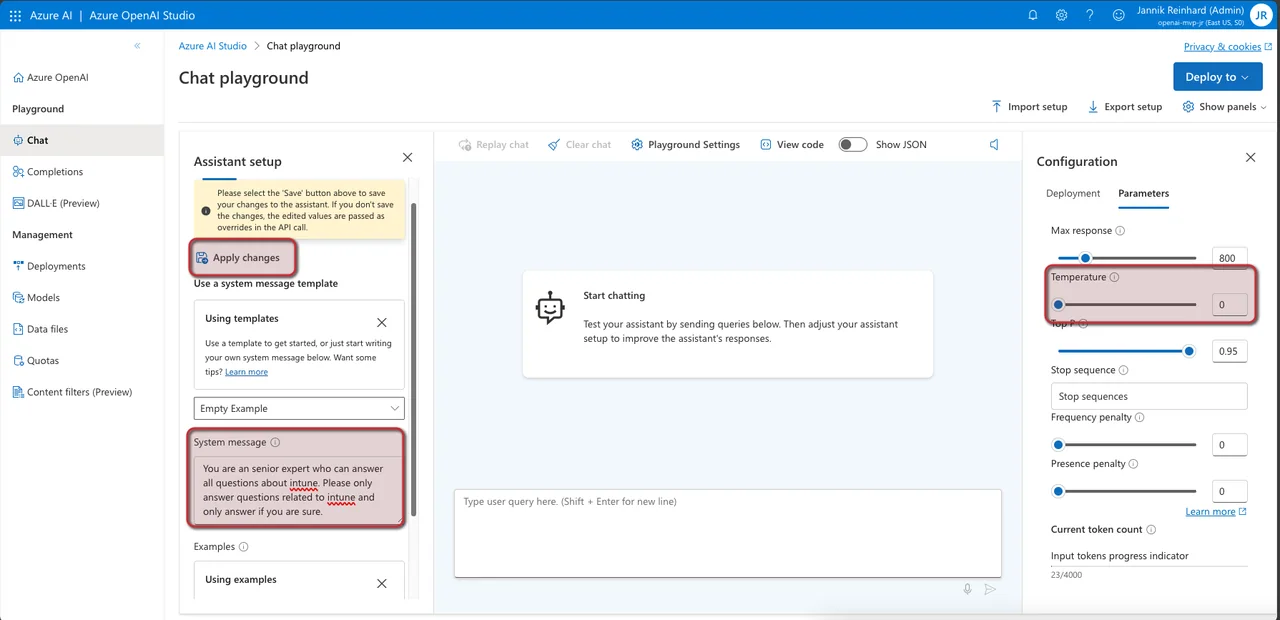
Task: Open the app launcher grid icon
Action: click(15, 15)
